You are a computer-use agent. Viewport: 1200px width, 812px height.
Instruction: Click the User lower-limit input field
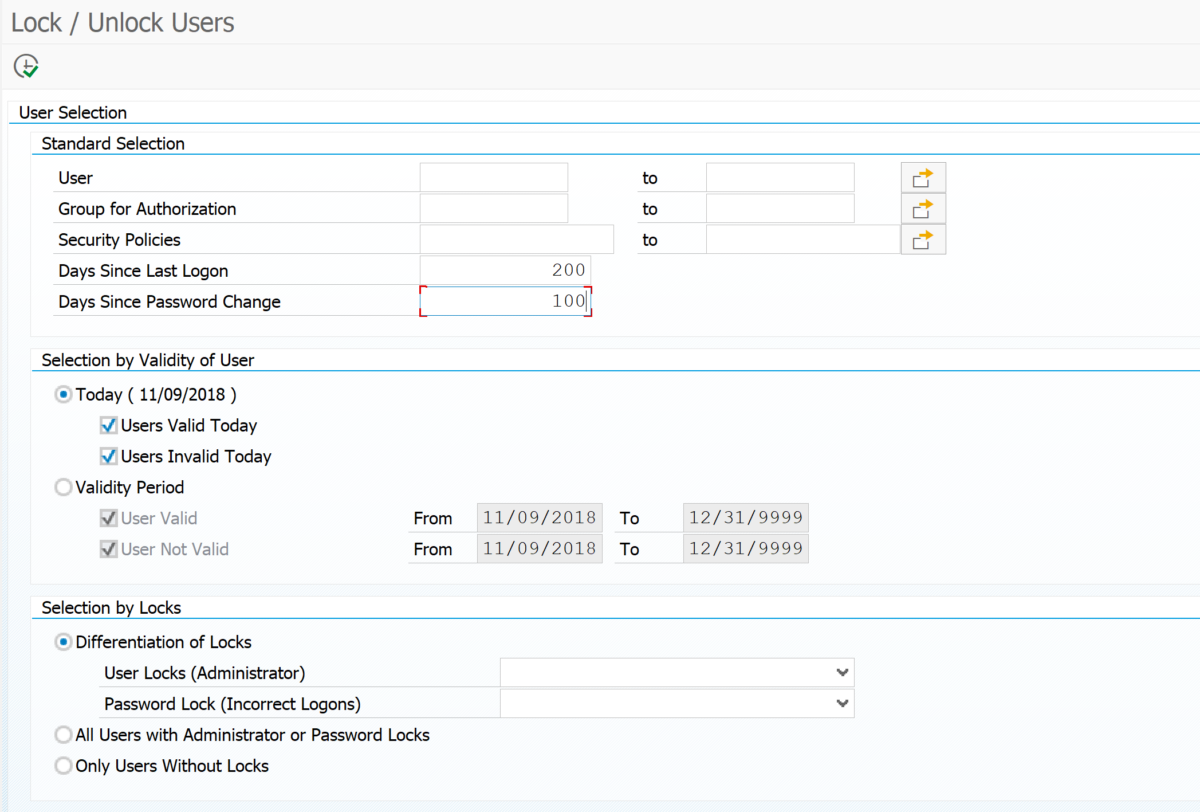pyautogui.click(x=493, y=178)
